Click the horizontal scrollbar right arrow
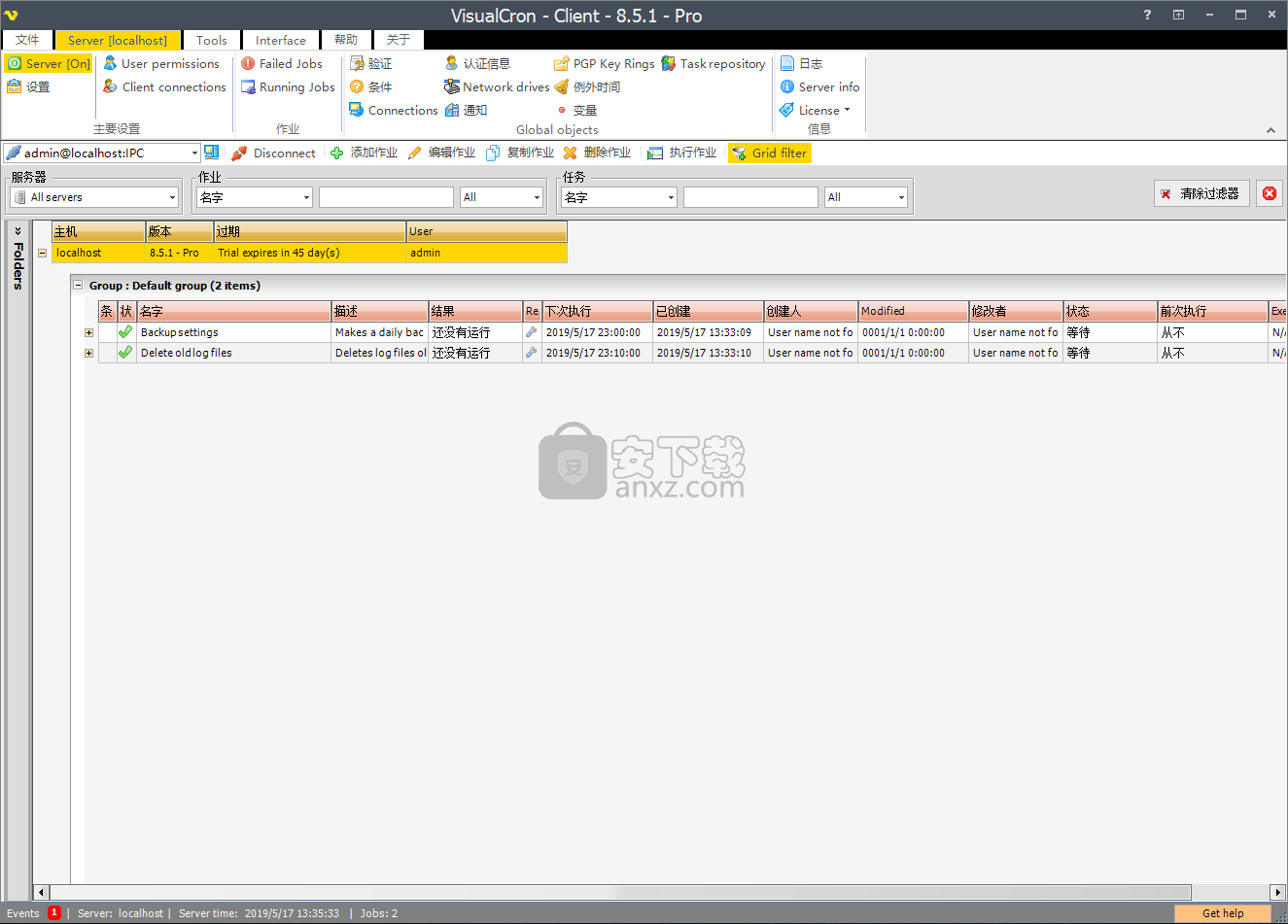 (1278, 892)
